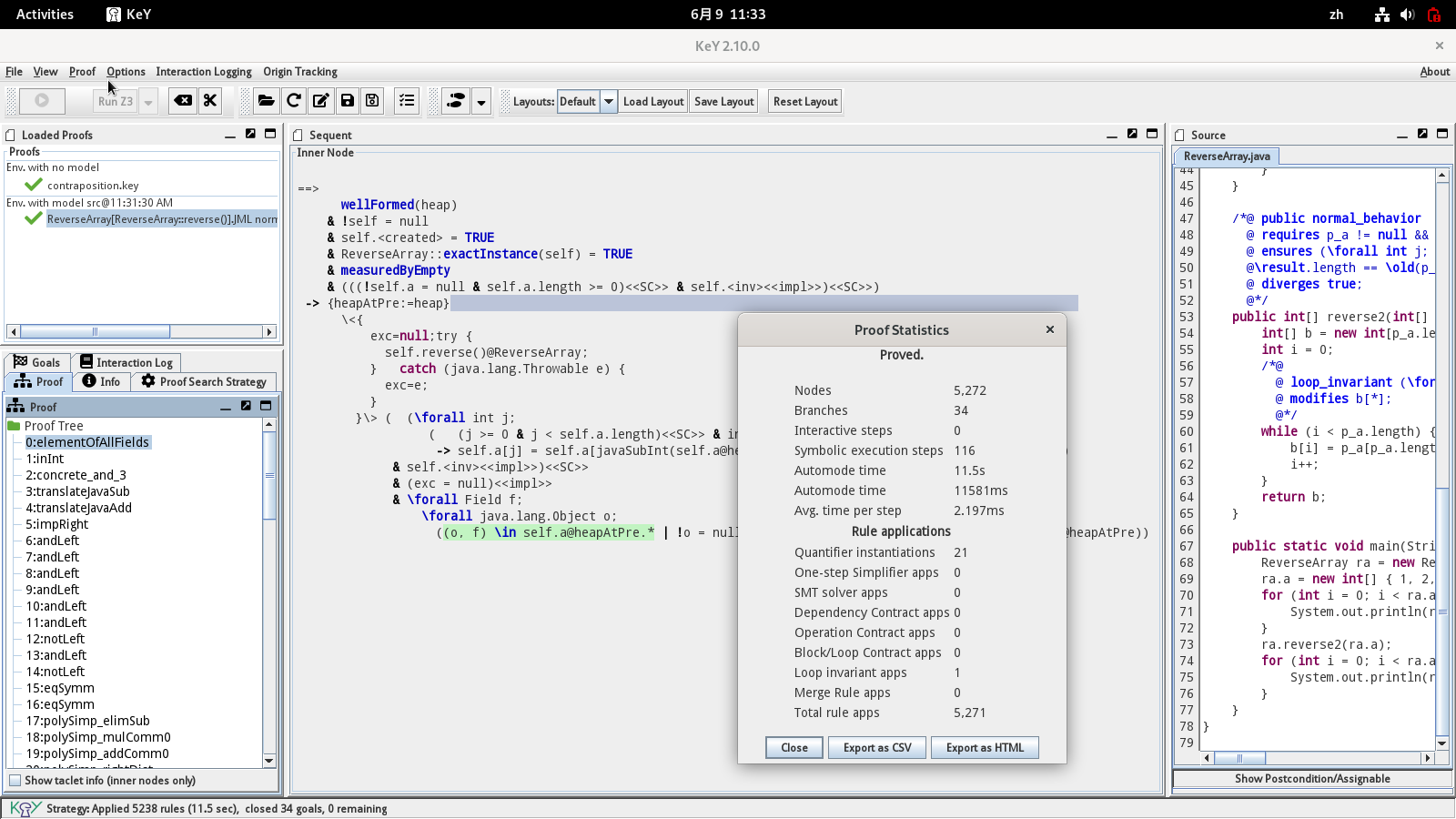Click Export as CSV button
The height and width of the screenshot is (819, 1456).
pyautogui.click(x=876, y=748)
